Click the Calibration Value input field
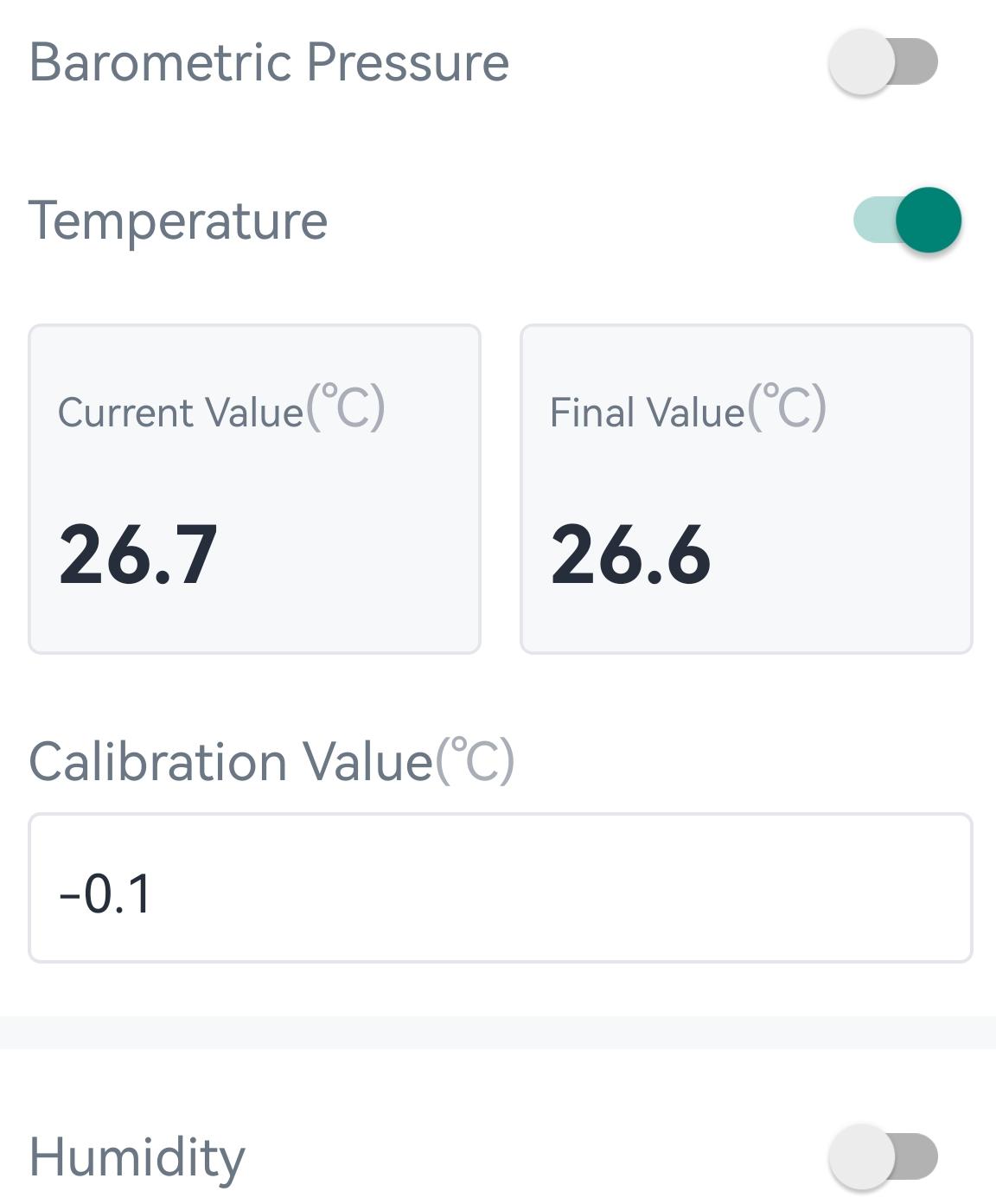The image size is (996, 1204). pyautogui.click(x=500, y=887)
